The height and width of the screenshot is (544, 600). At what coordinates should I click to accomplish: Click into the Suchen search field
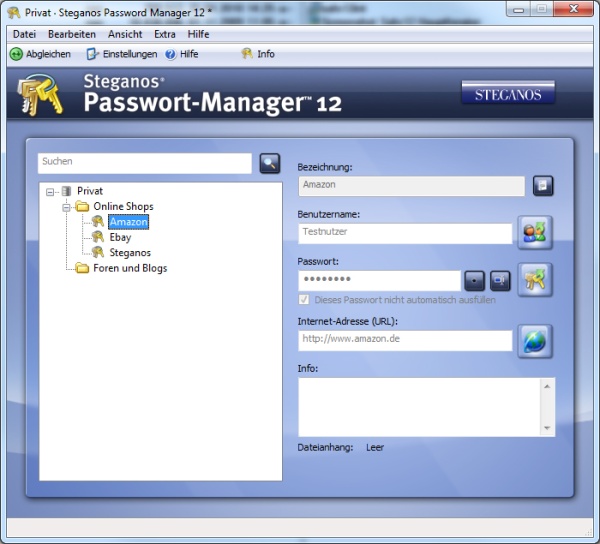145,163
